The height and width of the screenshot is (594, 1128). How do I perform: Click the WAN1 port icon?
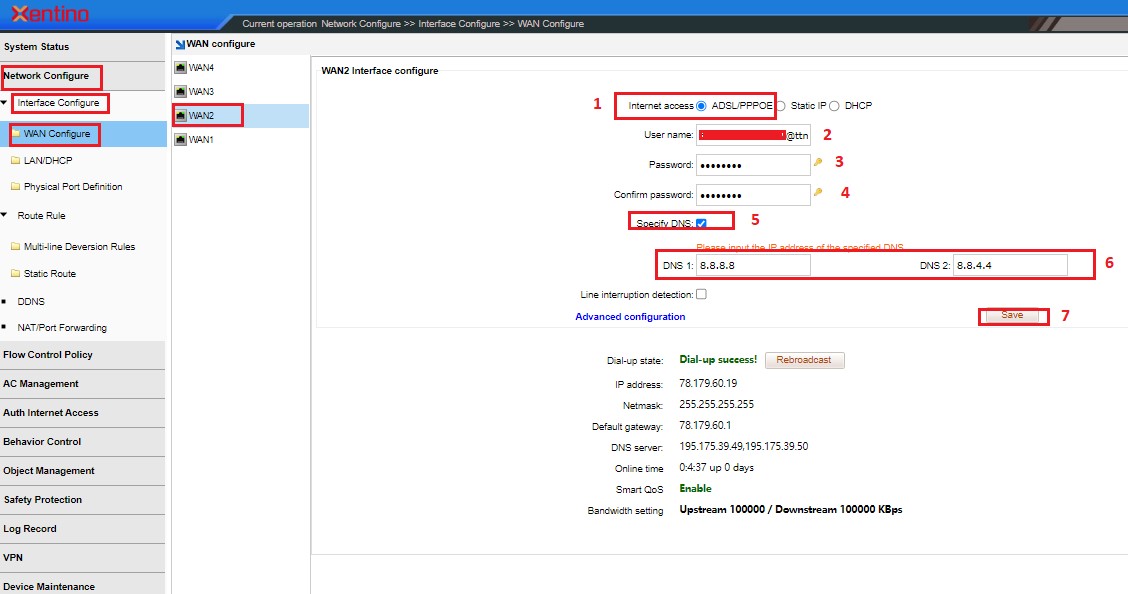pos(180,140)
